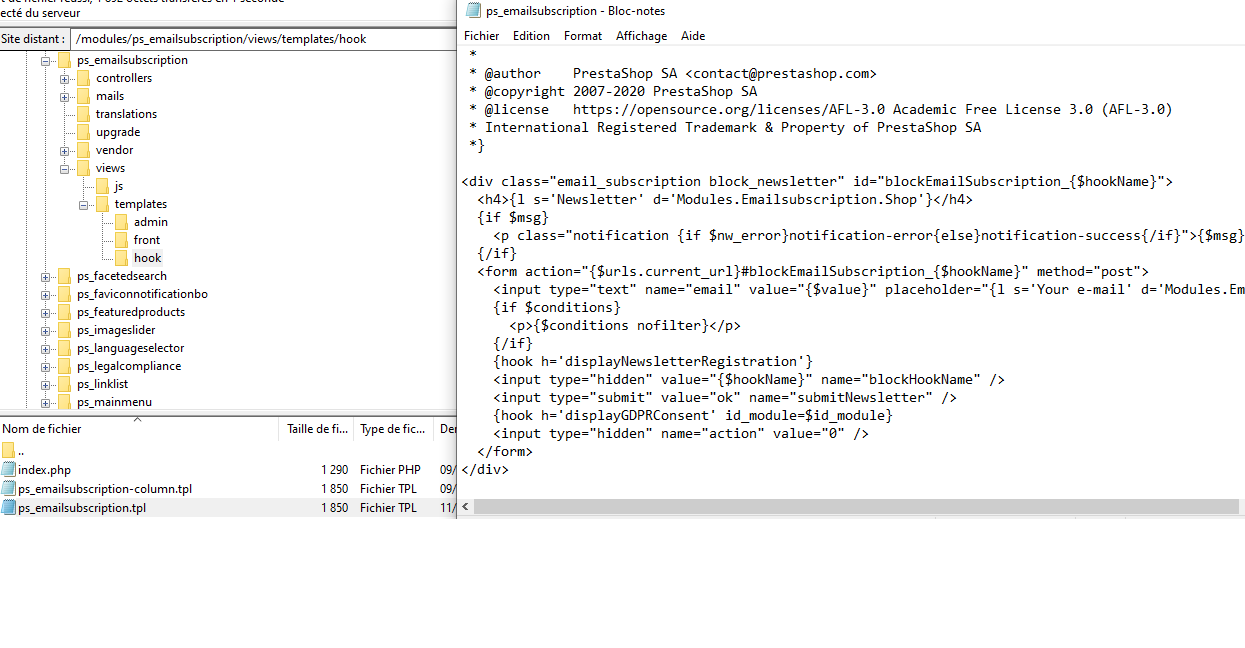Click the ps_emailsubscription folder icon in tree
Screen dimensions: 1245x648
(x=65, y=60)
